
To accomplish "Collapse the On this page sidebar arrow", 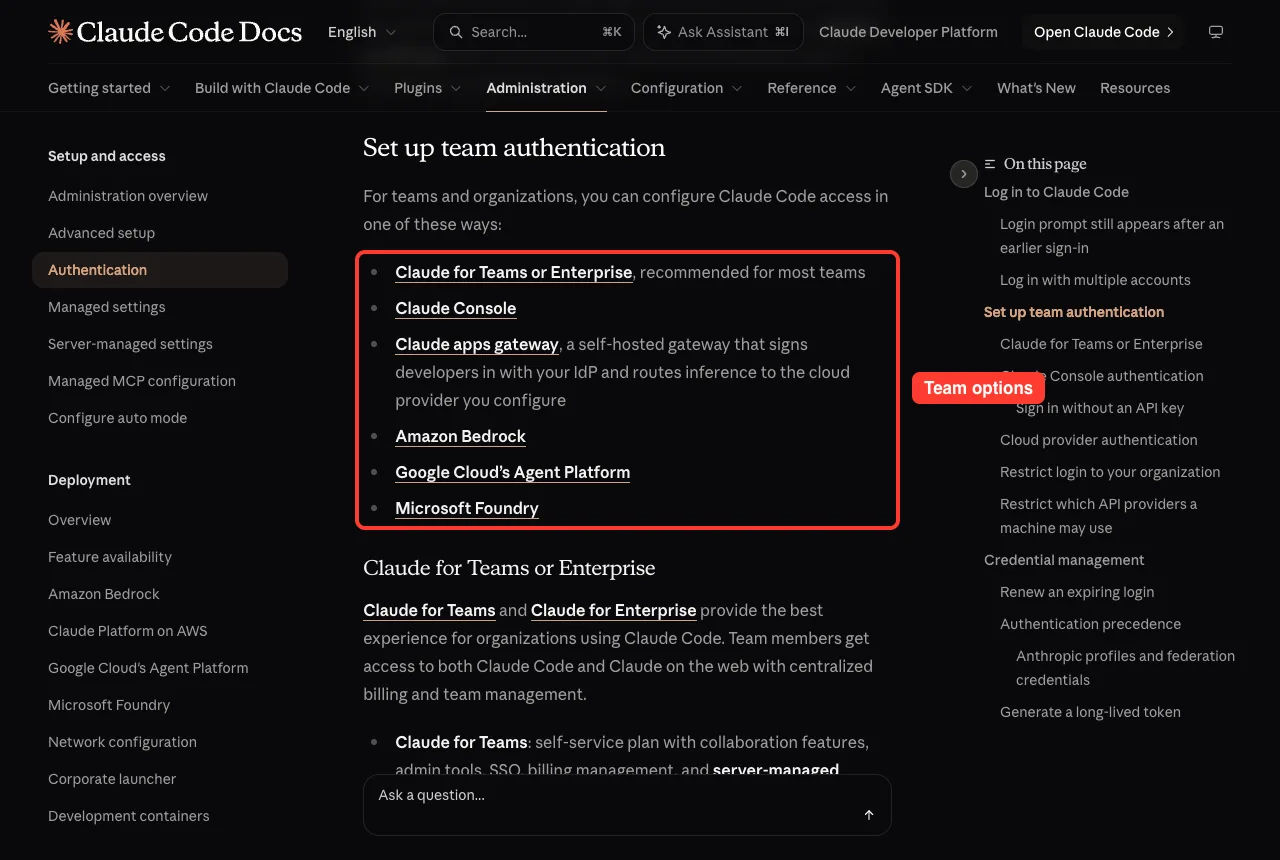I will 963,174.
